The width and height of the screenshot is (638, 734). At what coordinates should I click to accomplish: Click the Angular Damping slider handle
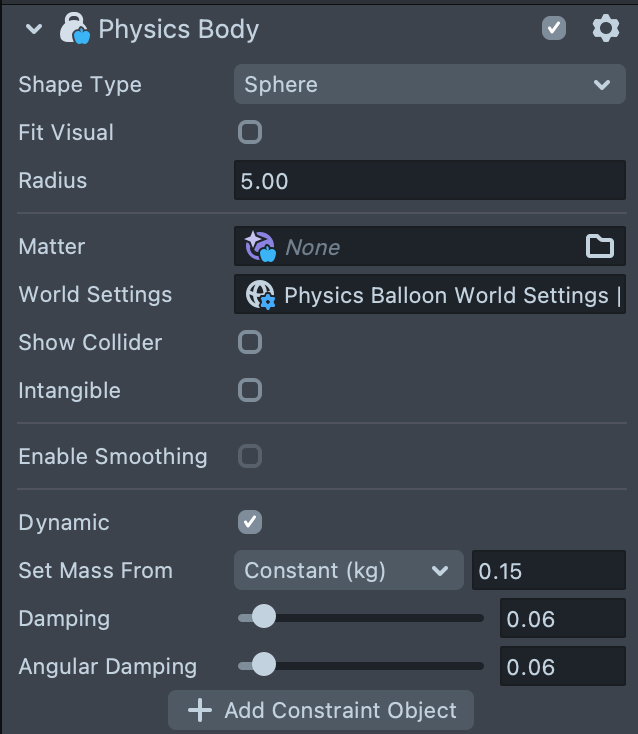(264, 665)
